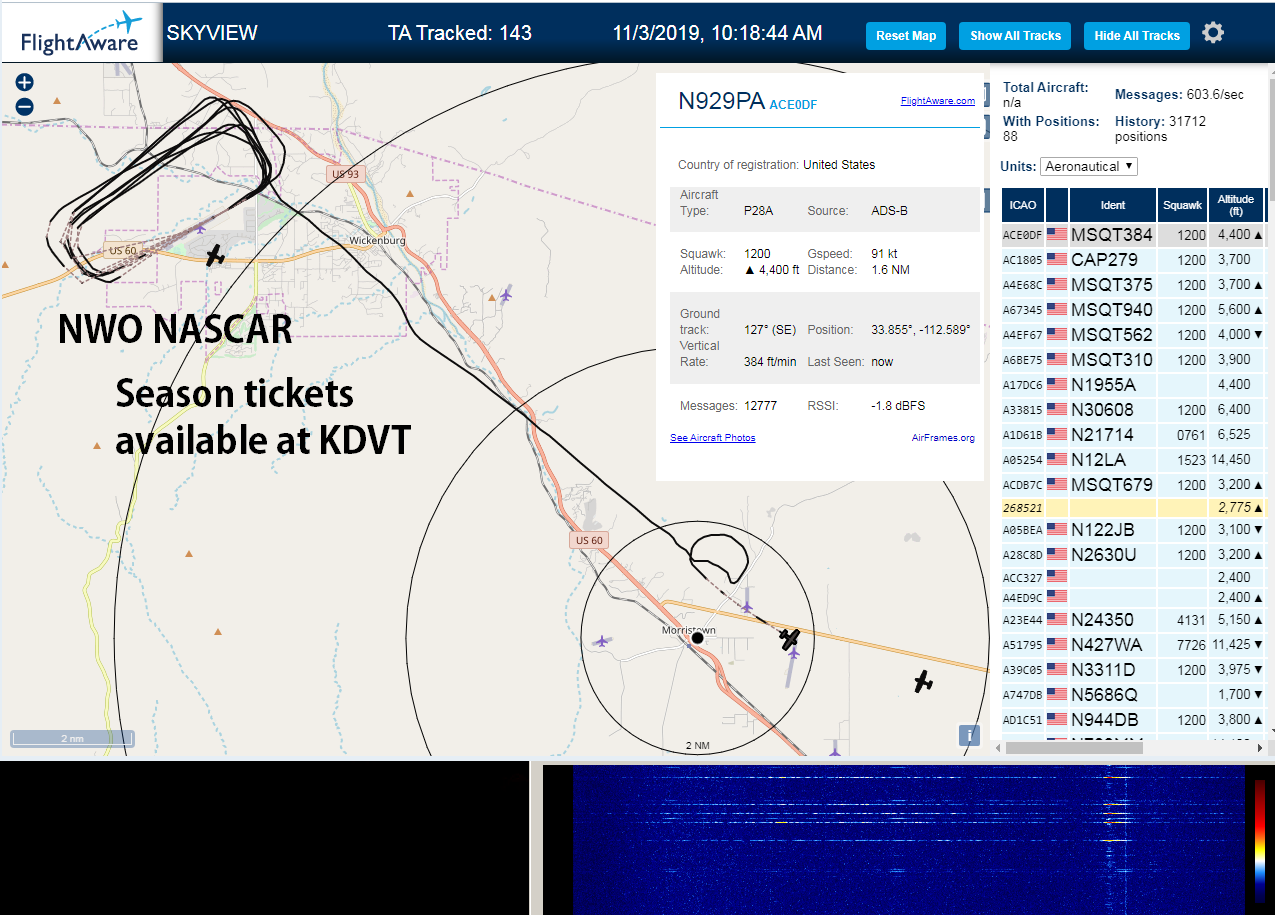Click the Wickenburg town label on map

(377, 241)
